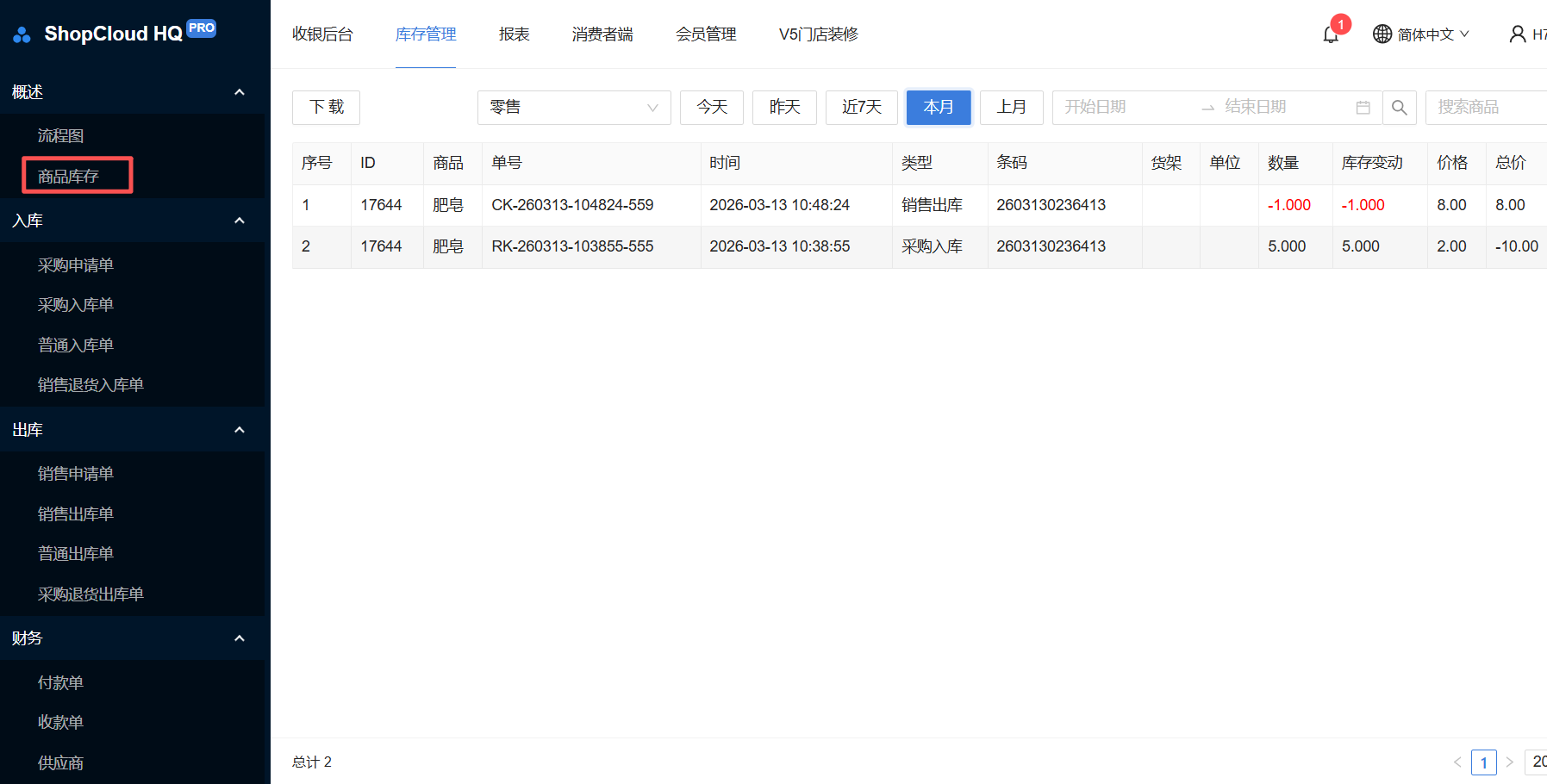This screenshot has height=784, width=1547.
Task: Go to next page arrow
Action: click(1509, 762)
